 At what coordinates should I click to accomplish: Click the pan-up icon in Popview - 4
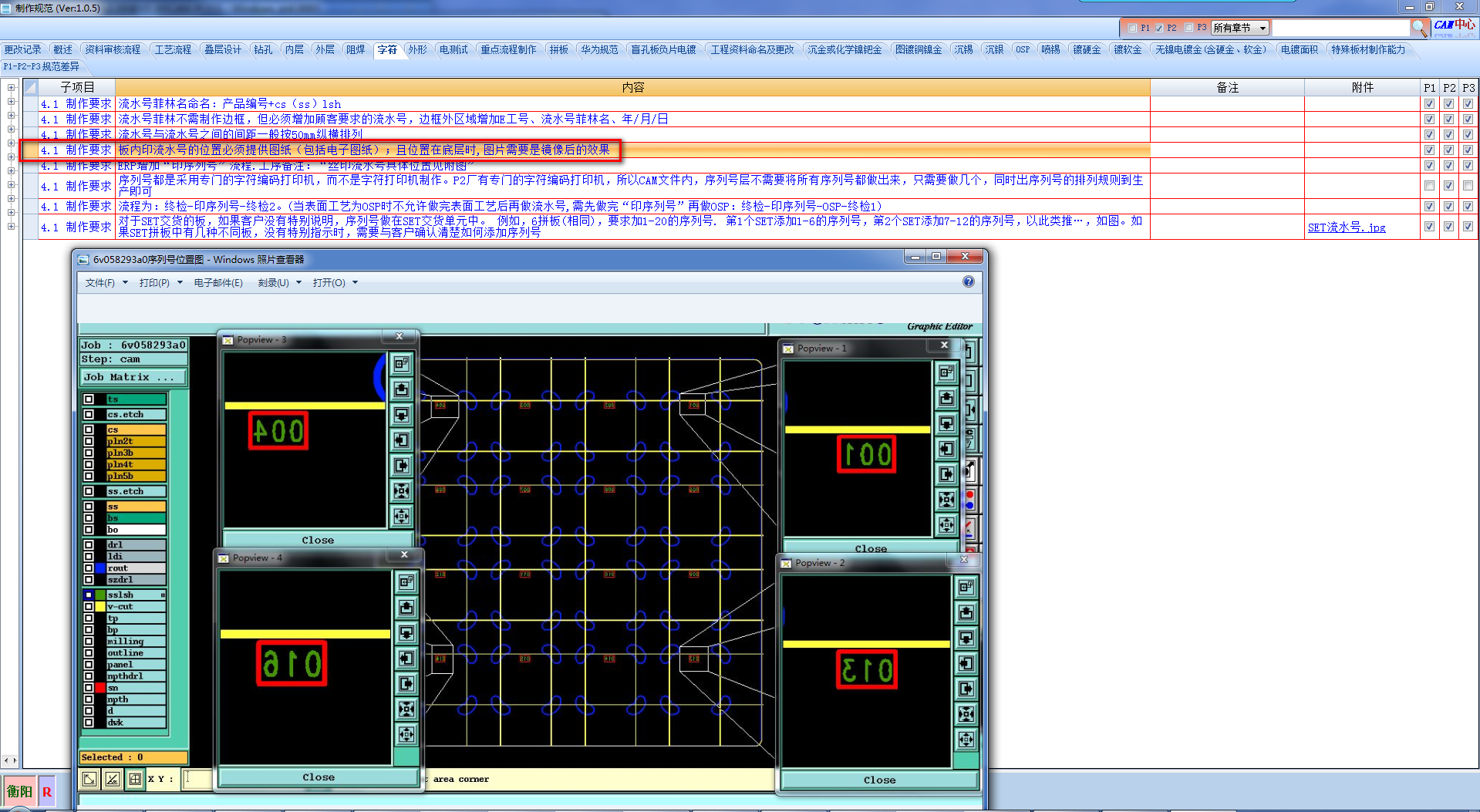pyautogui.click(x=406, y=608)
